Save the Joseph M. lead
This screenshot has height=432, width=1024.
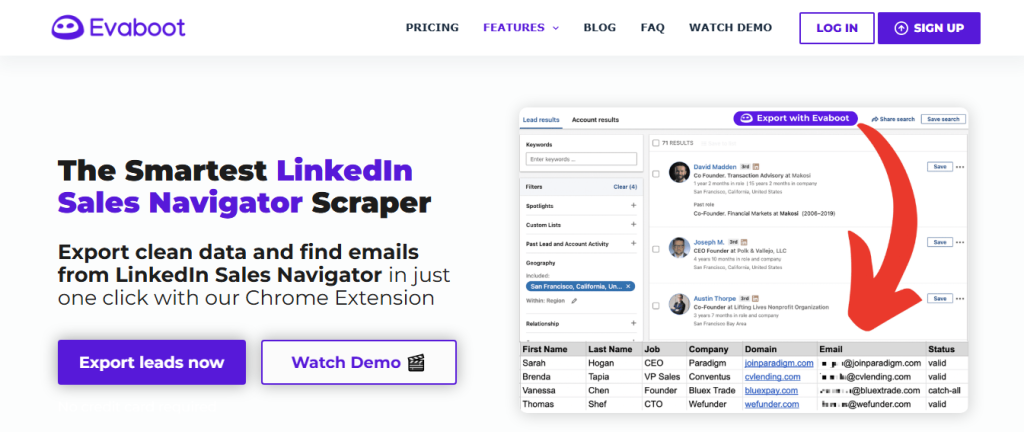tap(940, 242)
